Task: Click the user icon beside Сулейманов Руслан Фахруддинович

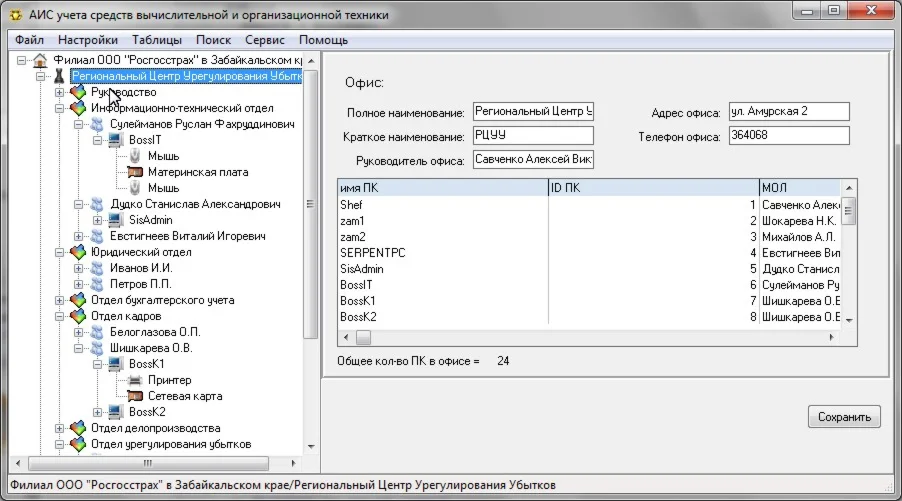Action: pos(96,124)
